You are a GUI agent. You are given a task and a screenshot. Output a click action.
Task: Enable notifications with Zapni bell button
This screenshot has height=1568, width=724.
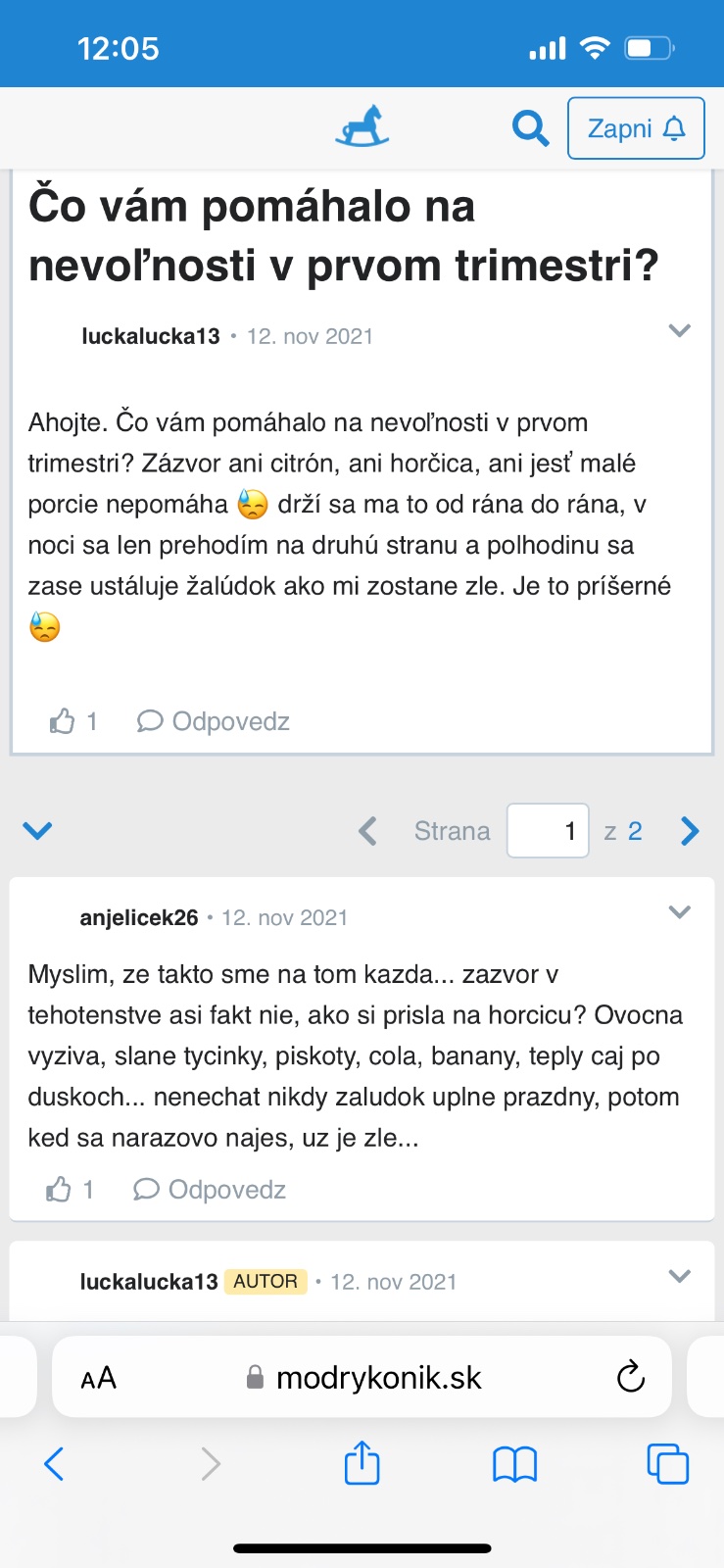coord(636,128)
